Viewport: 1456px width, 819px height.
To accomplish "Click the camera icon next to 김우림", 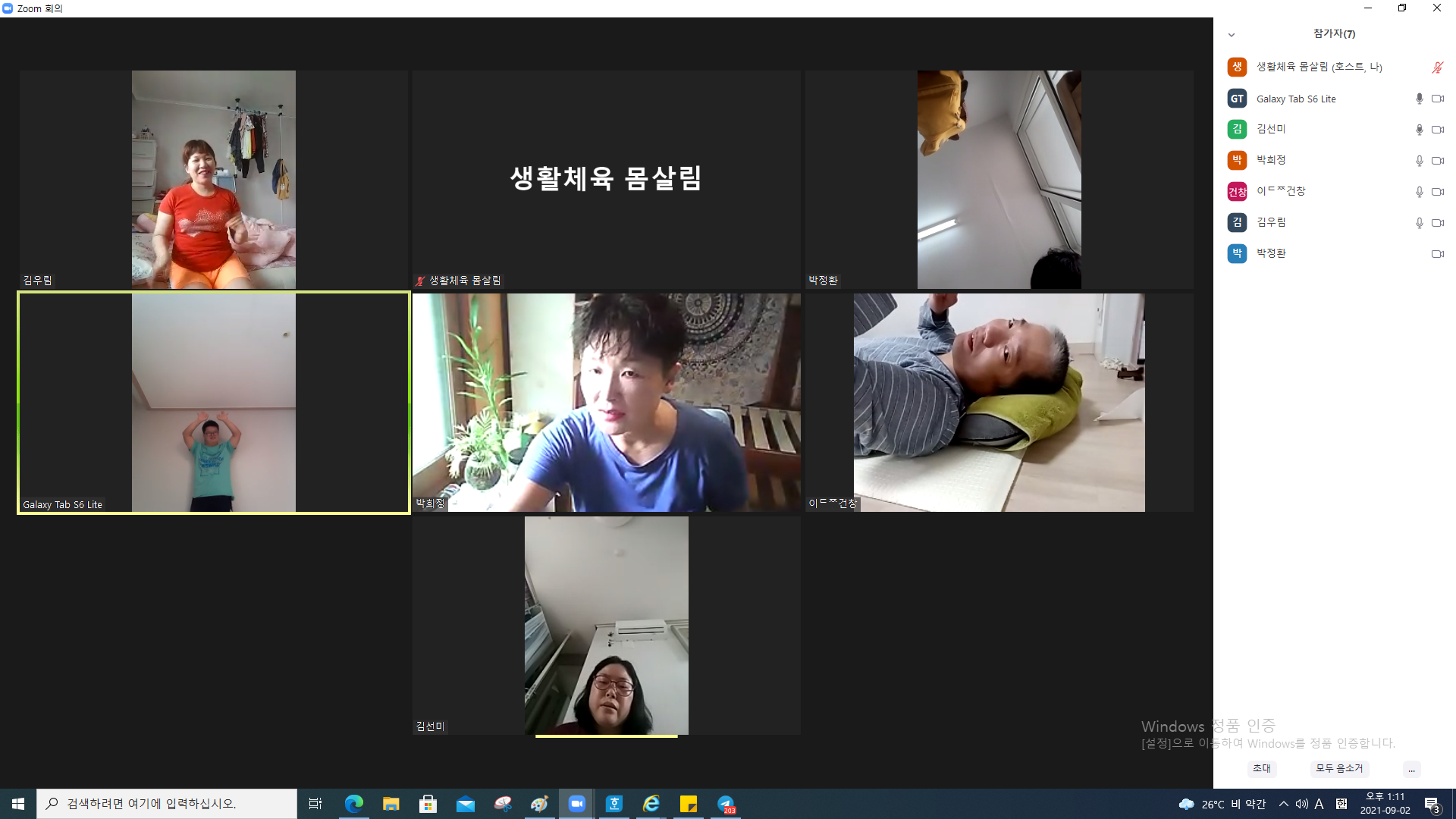I will [x=1437, y=223].
